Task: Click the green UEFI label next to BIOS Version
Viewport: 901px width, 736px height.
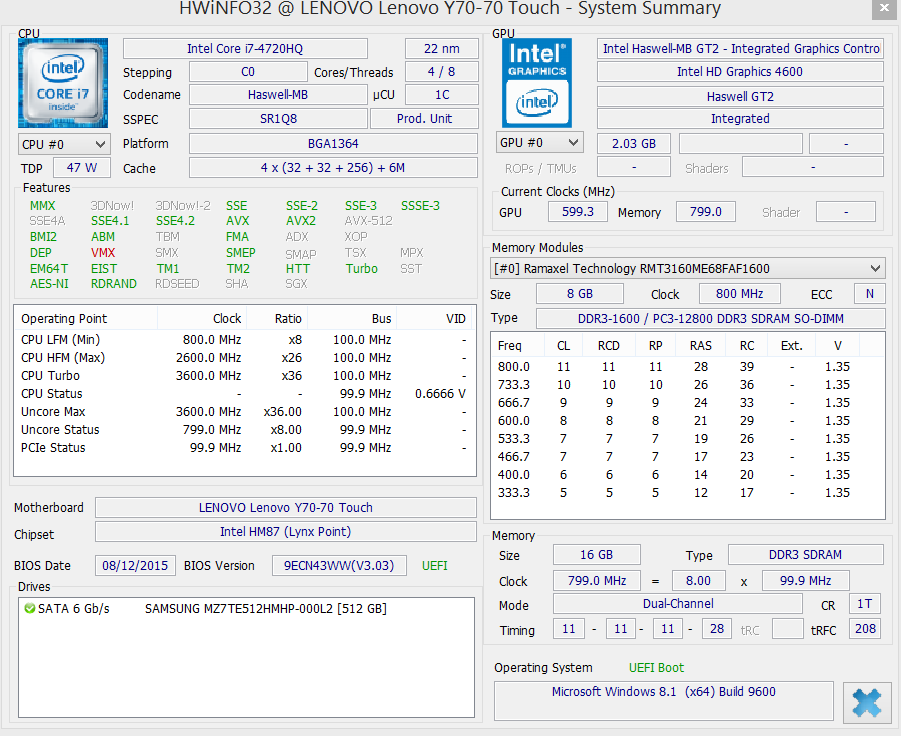Action: pyautogui.click(x=434, y=566)
